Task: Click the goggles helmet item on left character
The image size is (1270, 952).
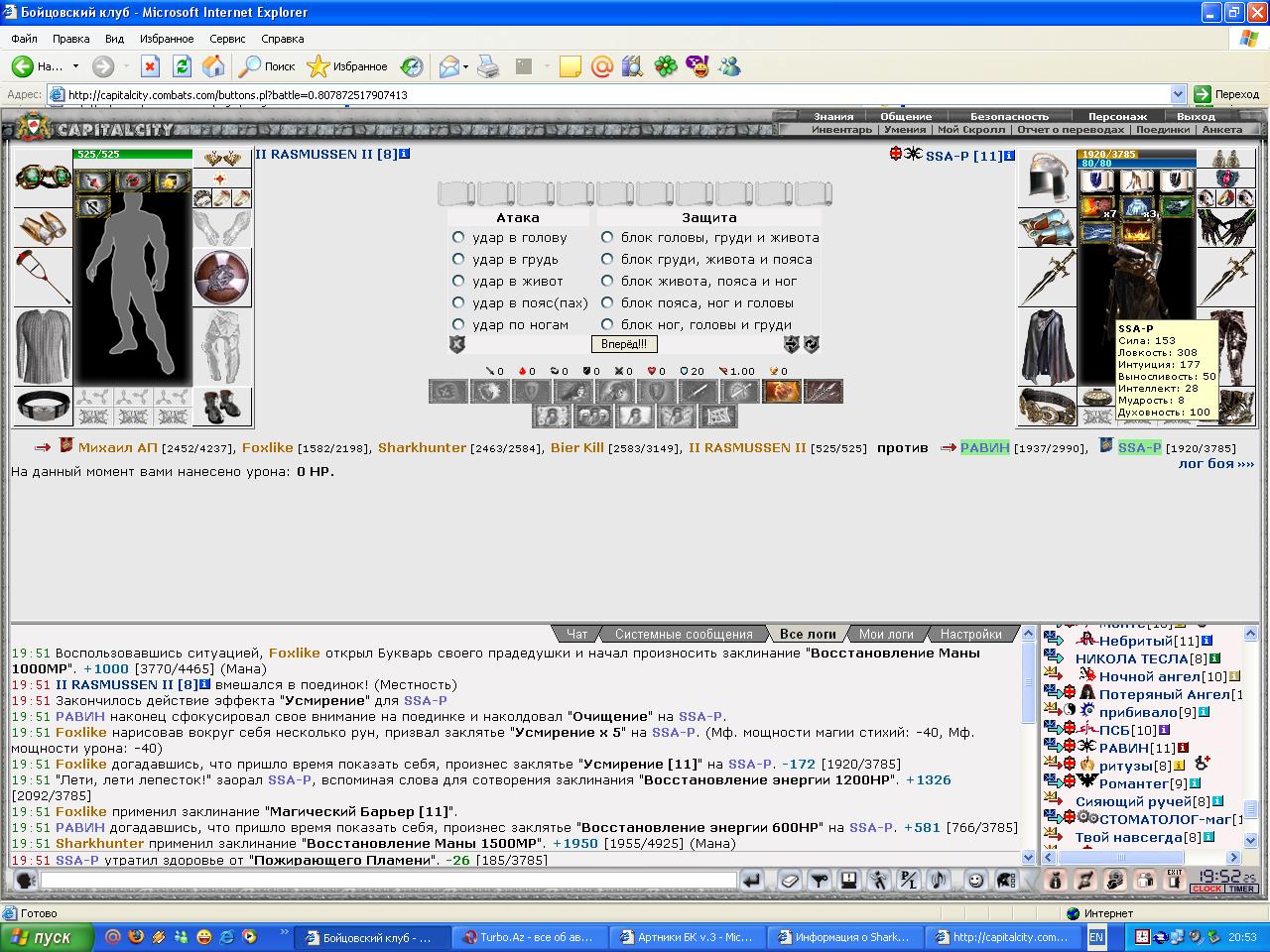Action: pos(44,178)
